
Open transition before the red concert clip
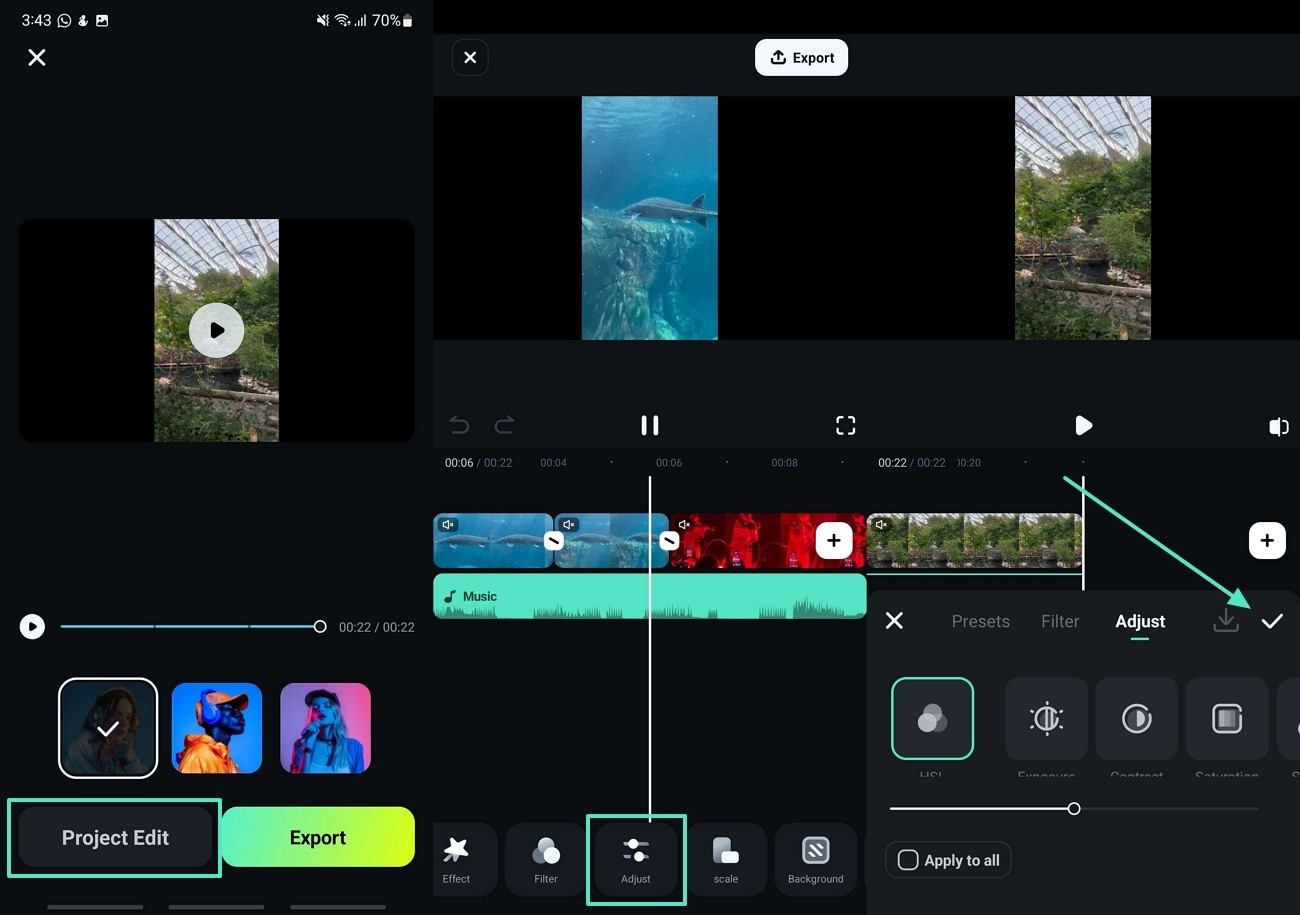coord(669,541)
